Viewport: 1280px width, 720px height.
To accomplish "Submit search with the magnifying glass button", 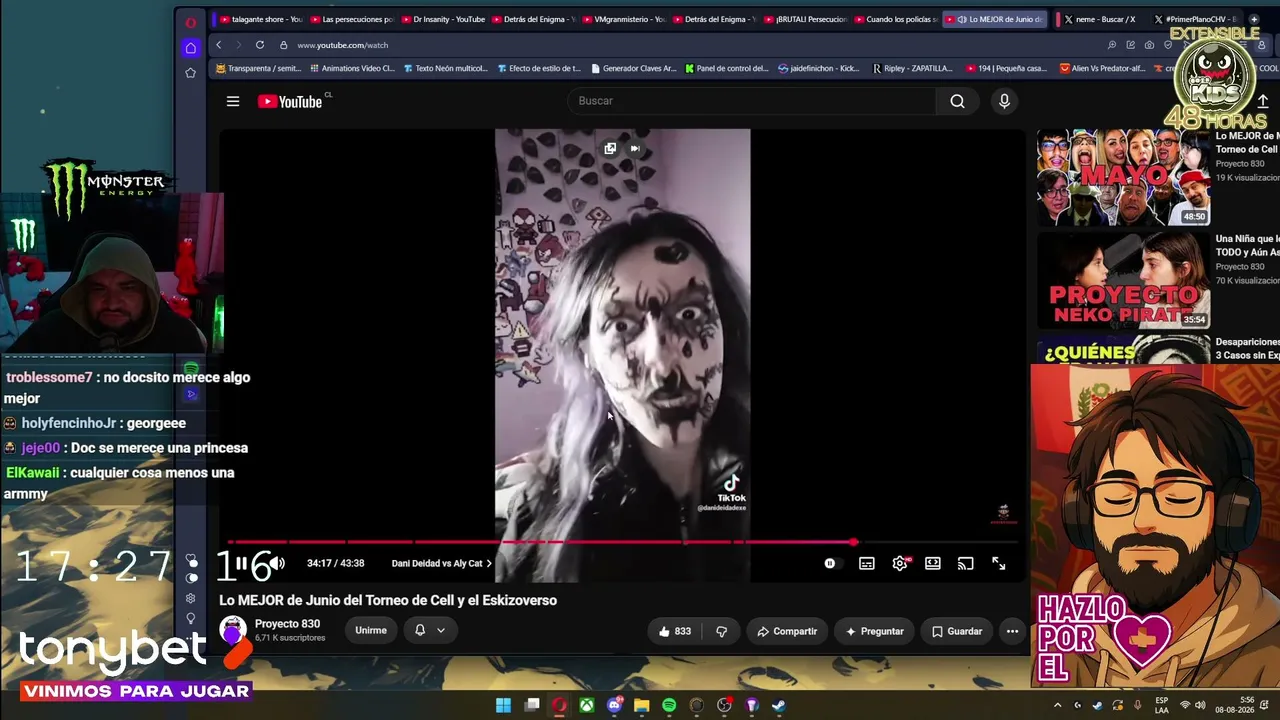I will (957, 101).
